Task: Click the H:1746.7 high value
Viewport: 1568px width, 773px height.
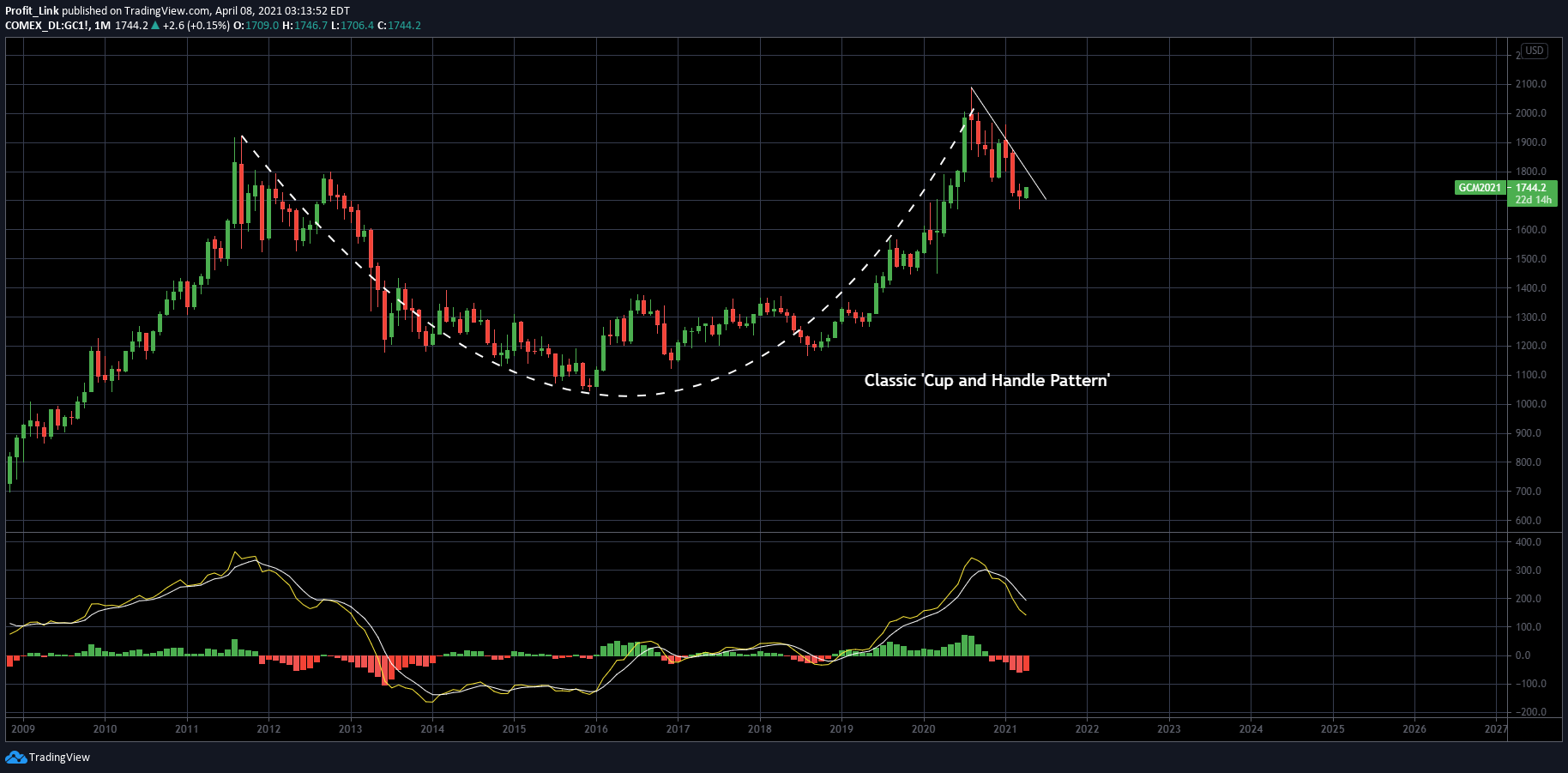Action: [x=305, y=26]
